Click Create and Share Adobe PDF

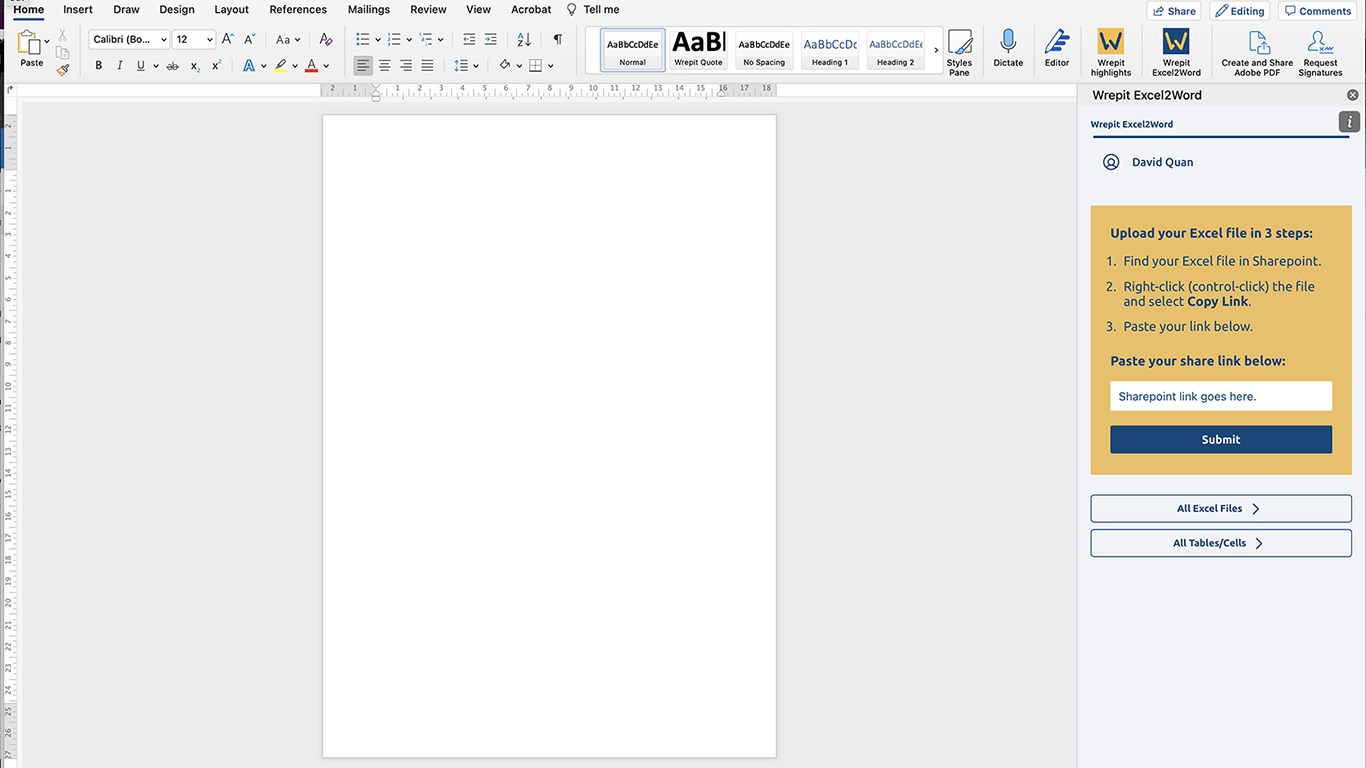[x=1257, y=53]
